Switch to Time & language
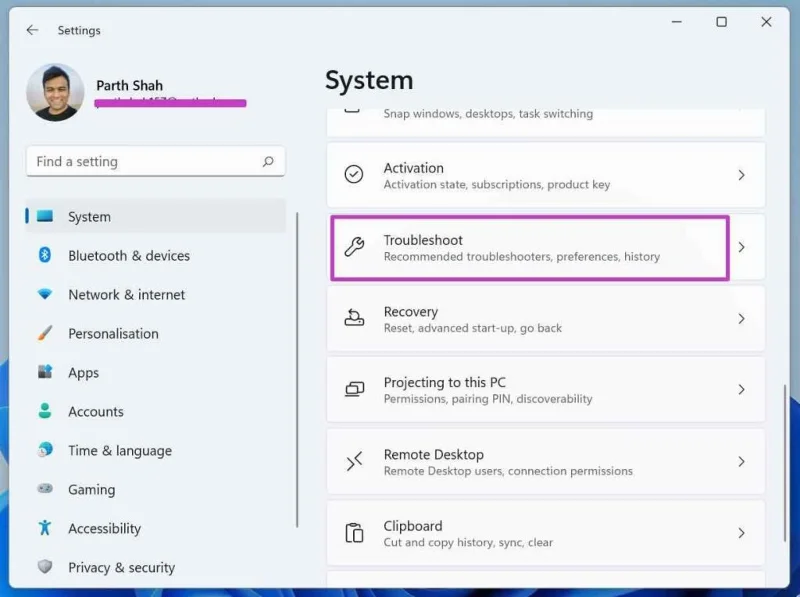The width and height of the screenshot is (800, 597). pos(156,451)
